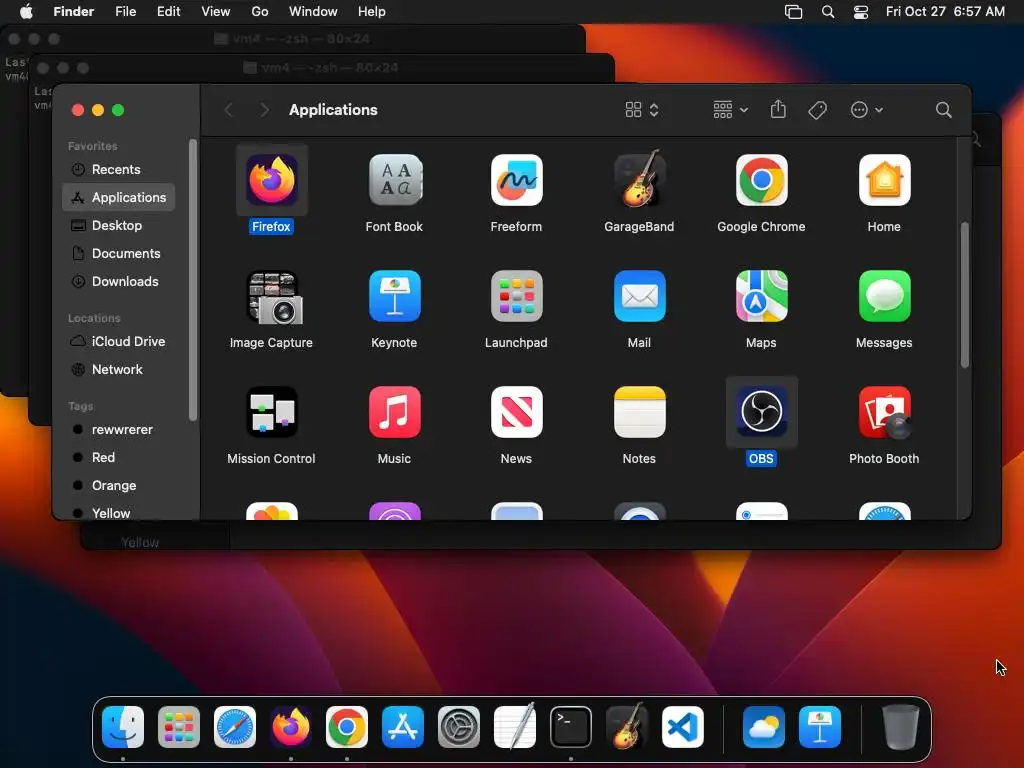Screen dimensions: 1024x768
Task: Open the View menu
Action: [216, 11]
